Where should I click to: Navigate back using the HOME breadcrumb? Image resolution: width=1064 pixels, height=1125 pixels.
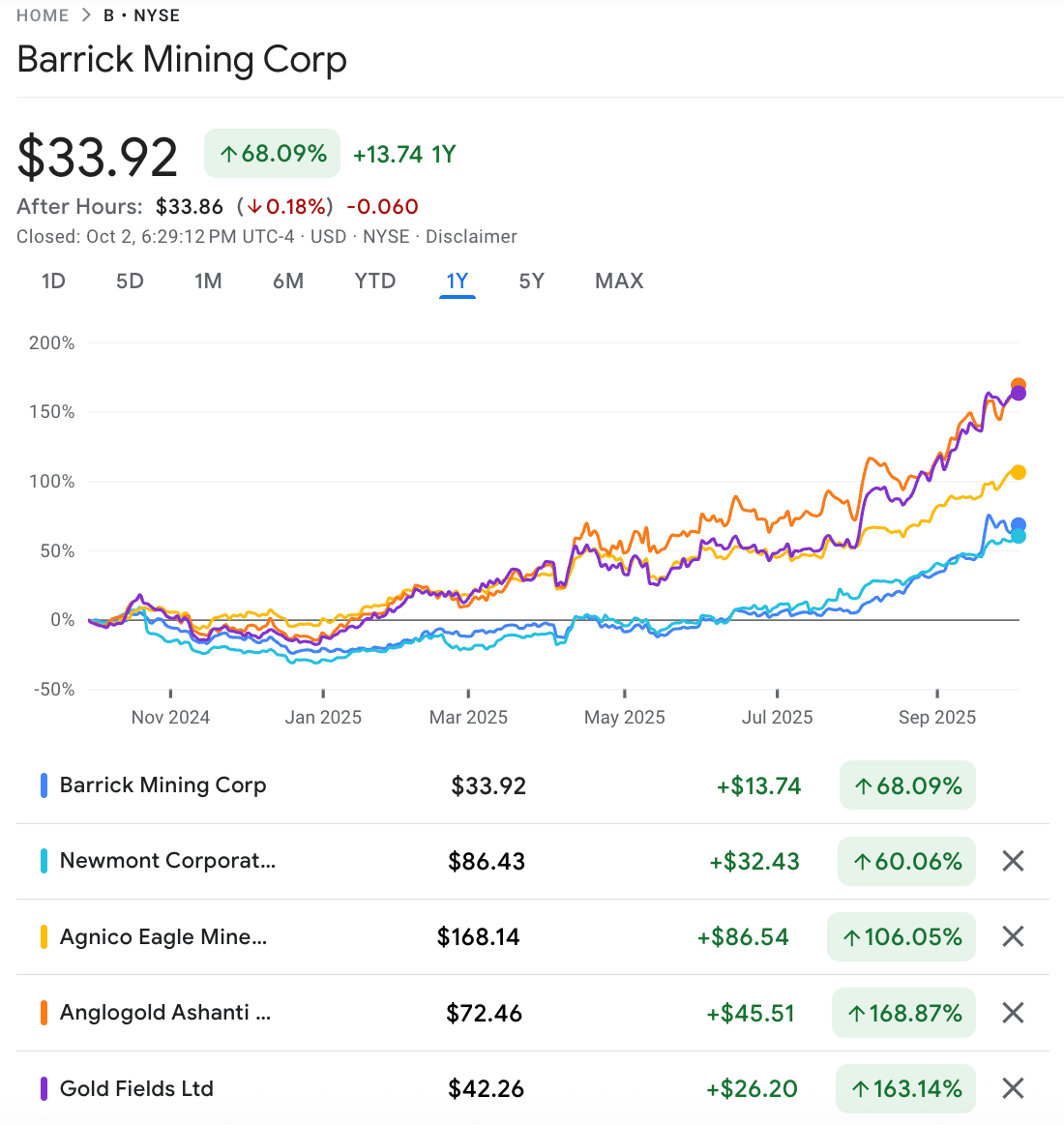click(43, 15)
